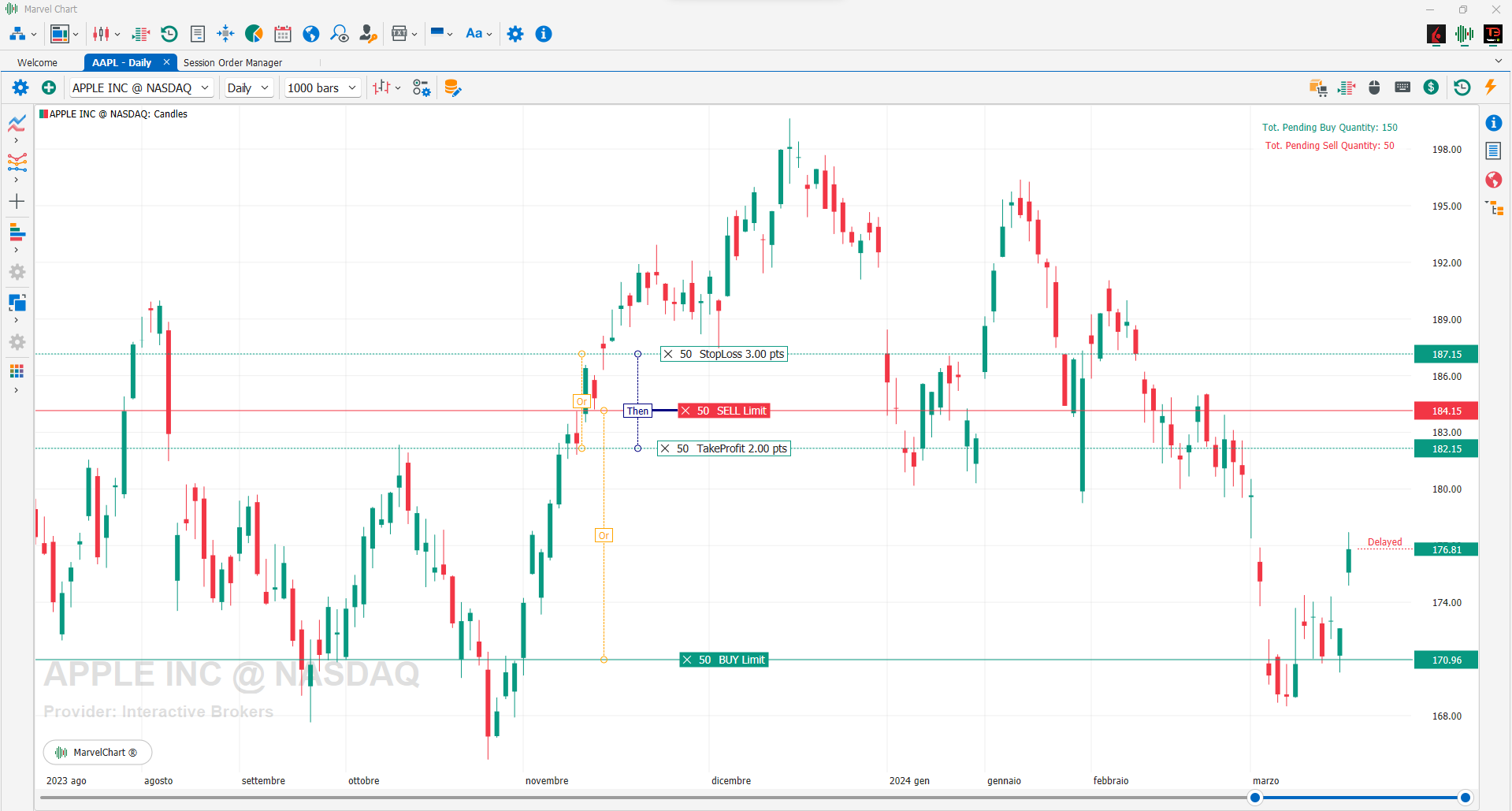Expand the tab list chevron at right
1512x811 pixels.
pos(1498,61)
